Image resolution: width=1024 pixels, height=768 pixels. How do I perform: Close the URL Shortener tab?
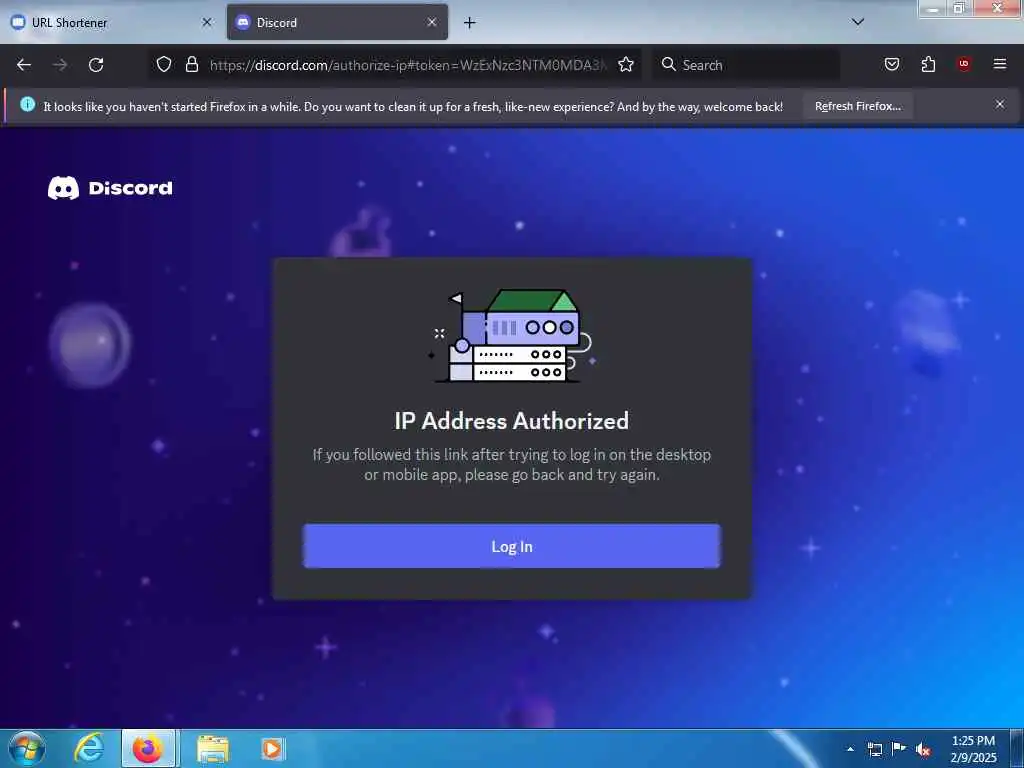(206, 22)
